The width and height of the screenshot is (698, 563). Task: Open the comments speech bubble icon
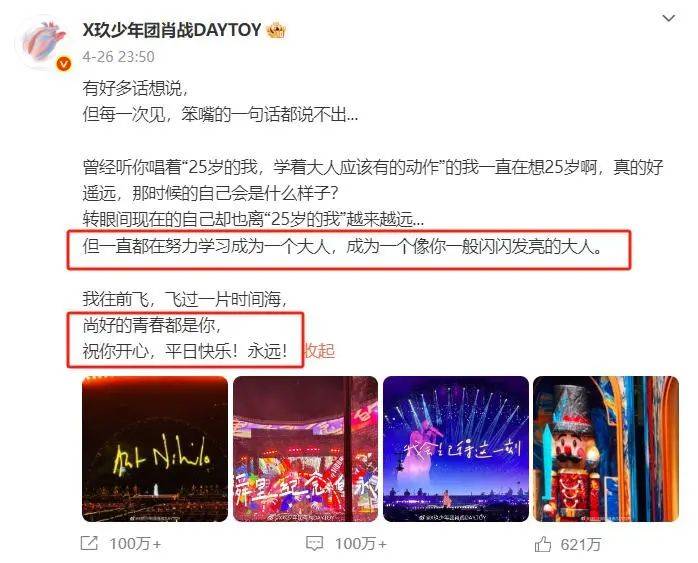[315, 543]
